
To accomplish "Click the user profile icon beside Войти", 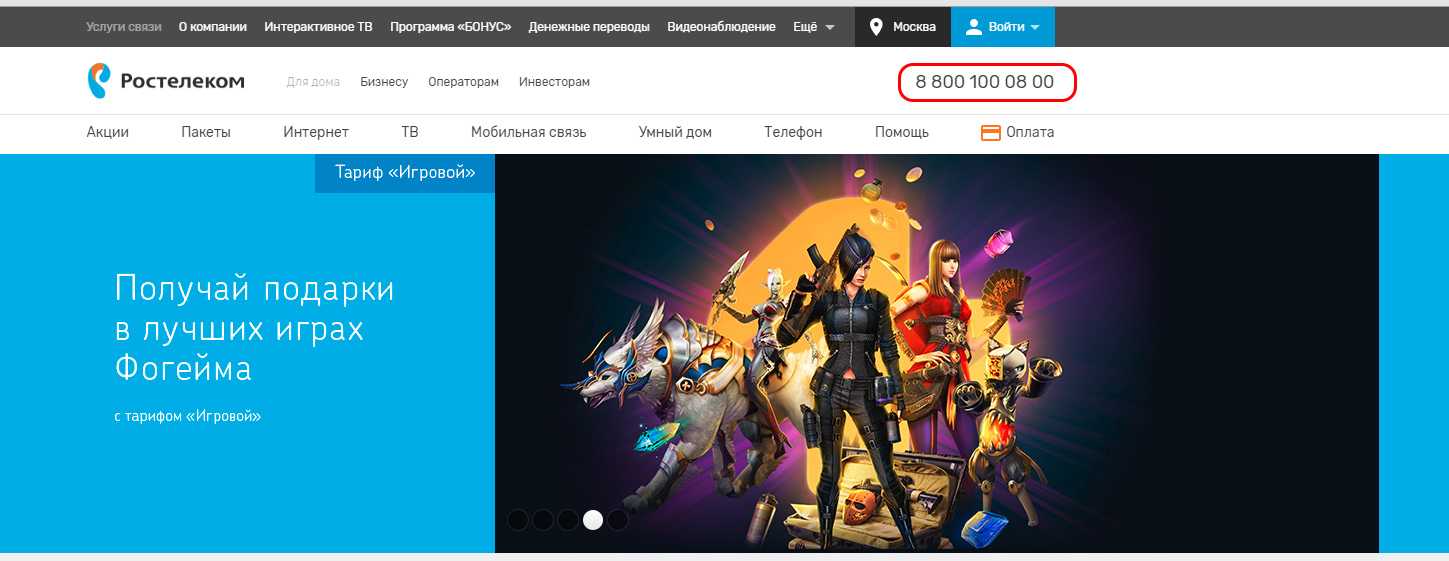I will point(974,27).
